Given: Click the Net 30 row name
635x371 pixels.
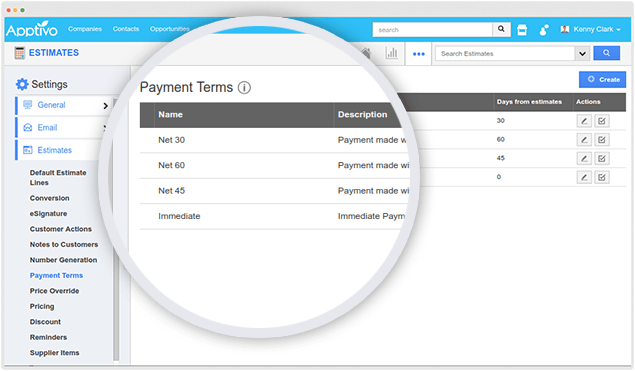Looking at the screenshot, I should click(x=171, y=140).
